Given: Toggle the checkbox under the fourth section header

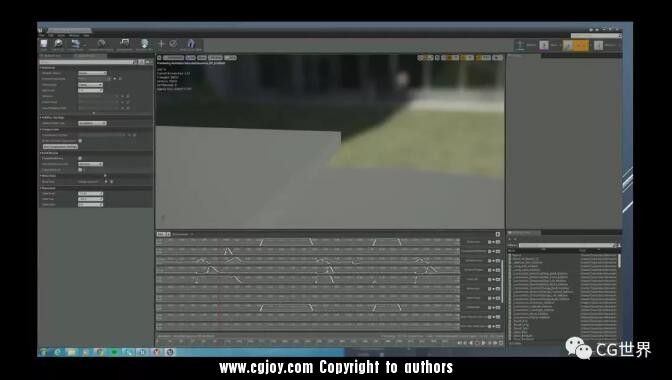Looking at the screenshot, I should click(x=80, y=158).
